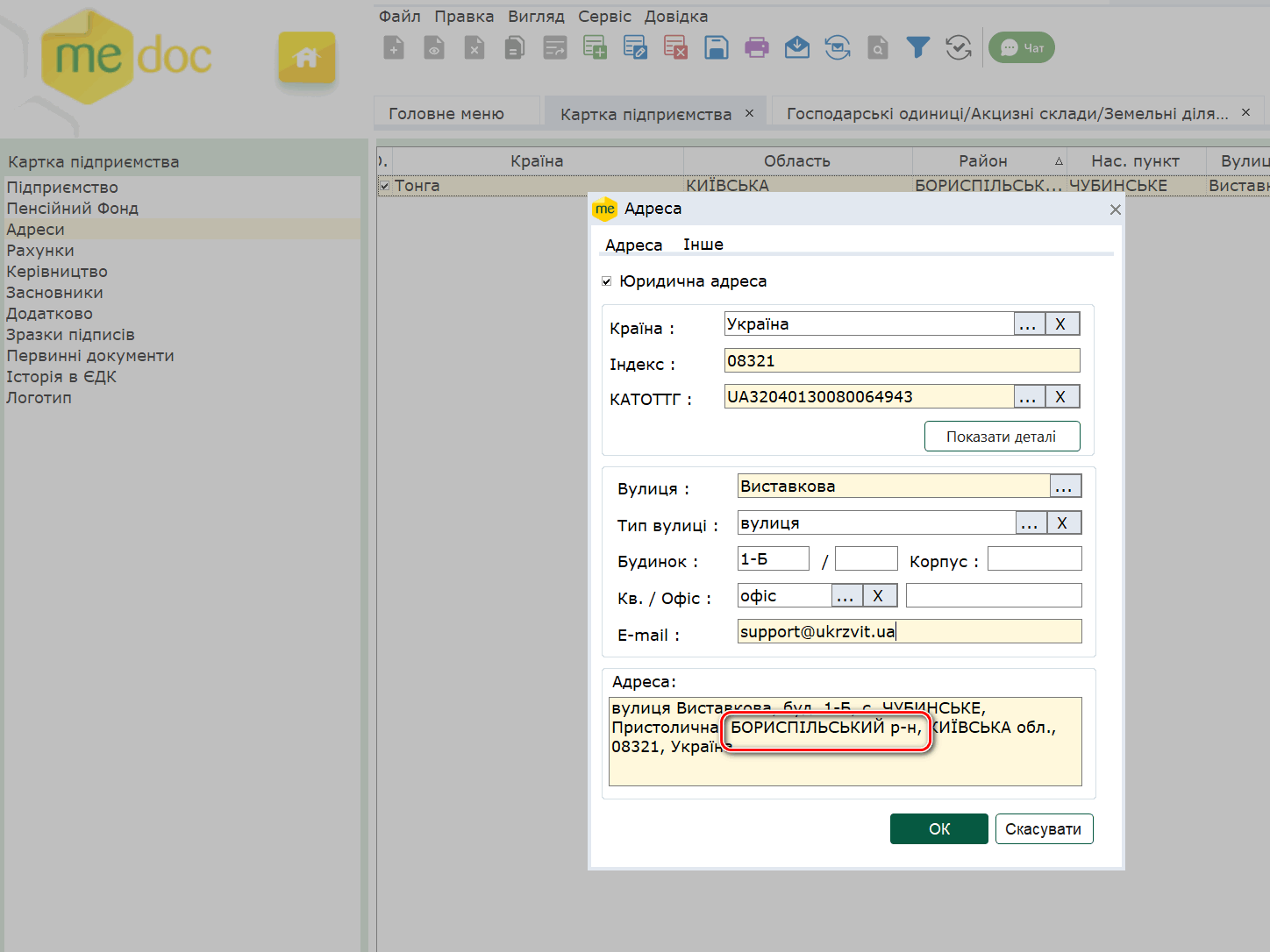Viewport: 1270px width, 952px height.
Task: Toggle the checkbox in the Тонга row
Action: coord(384,186)
